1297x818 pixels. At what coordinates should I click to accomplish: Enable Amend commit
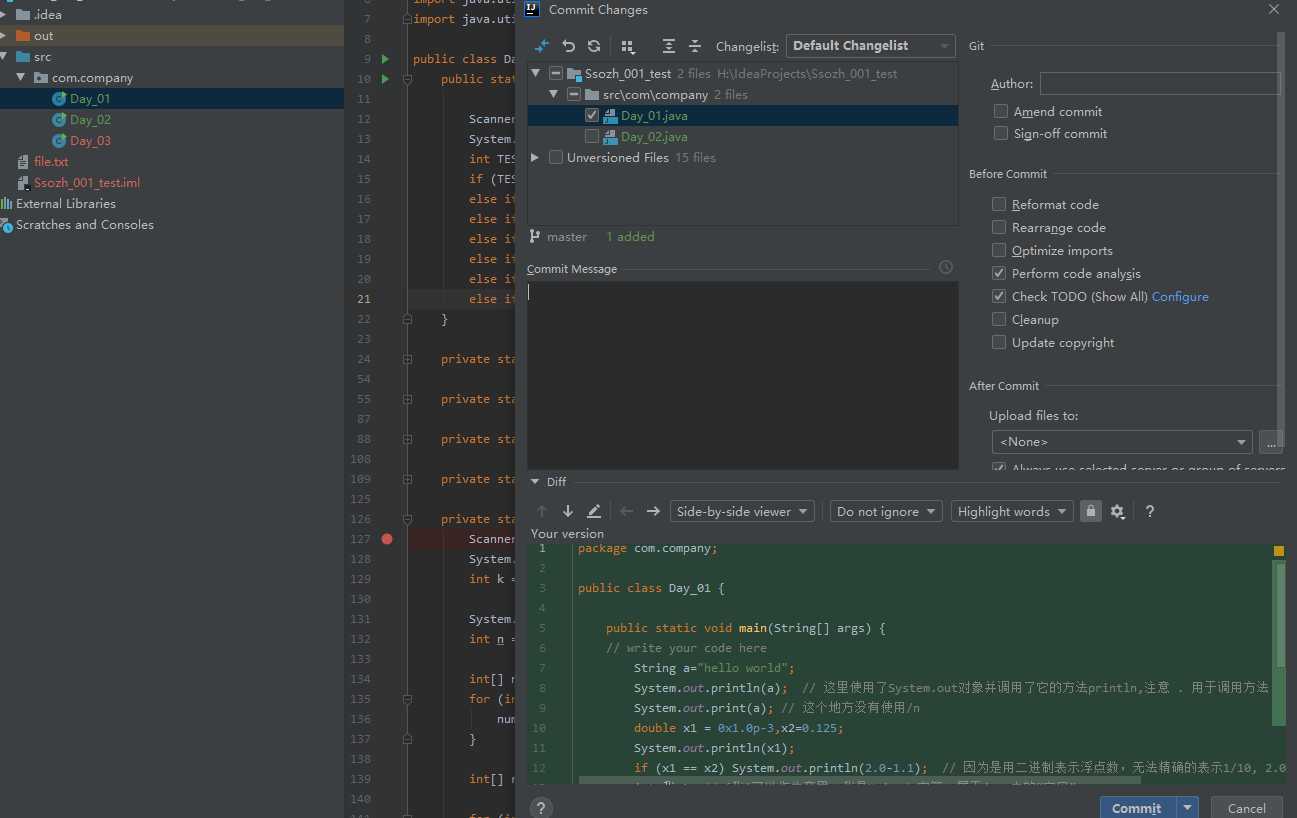pyautogui.click(x=1000, y=111)
